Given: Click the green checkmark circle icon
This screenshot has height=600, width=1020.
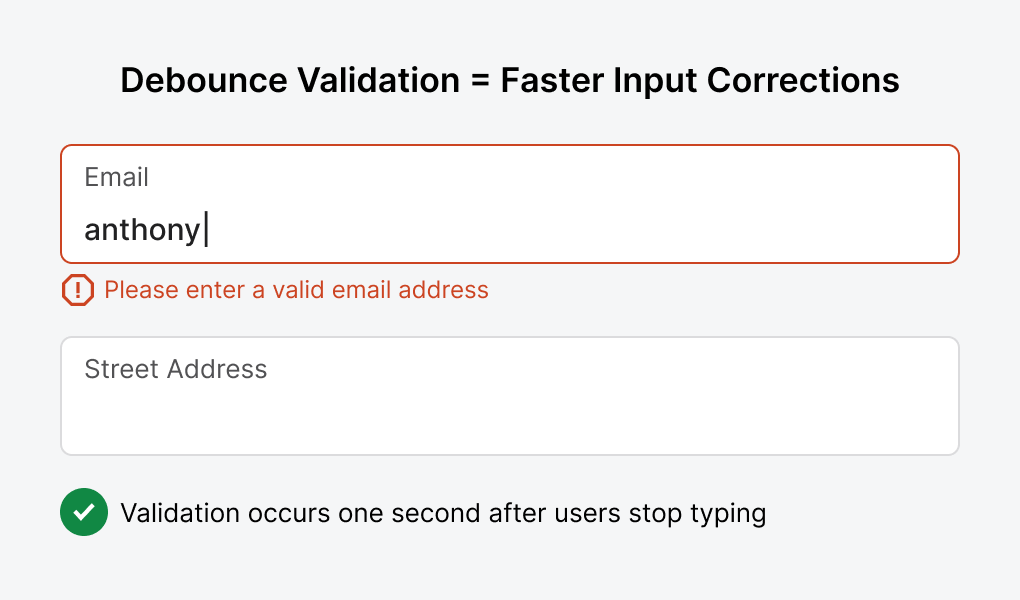Looking at the screenshot, I should pos(84,513).
